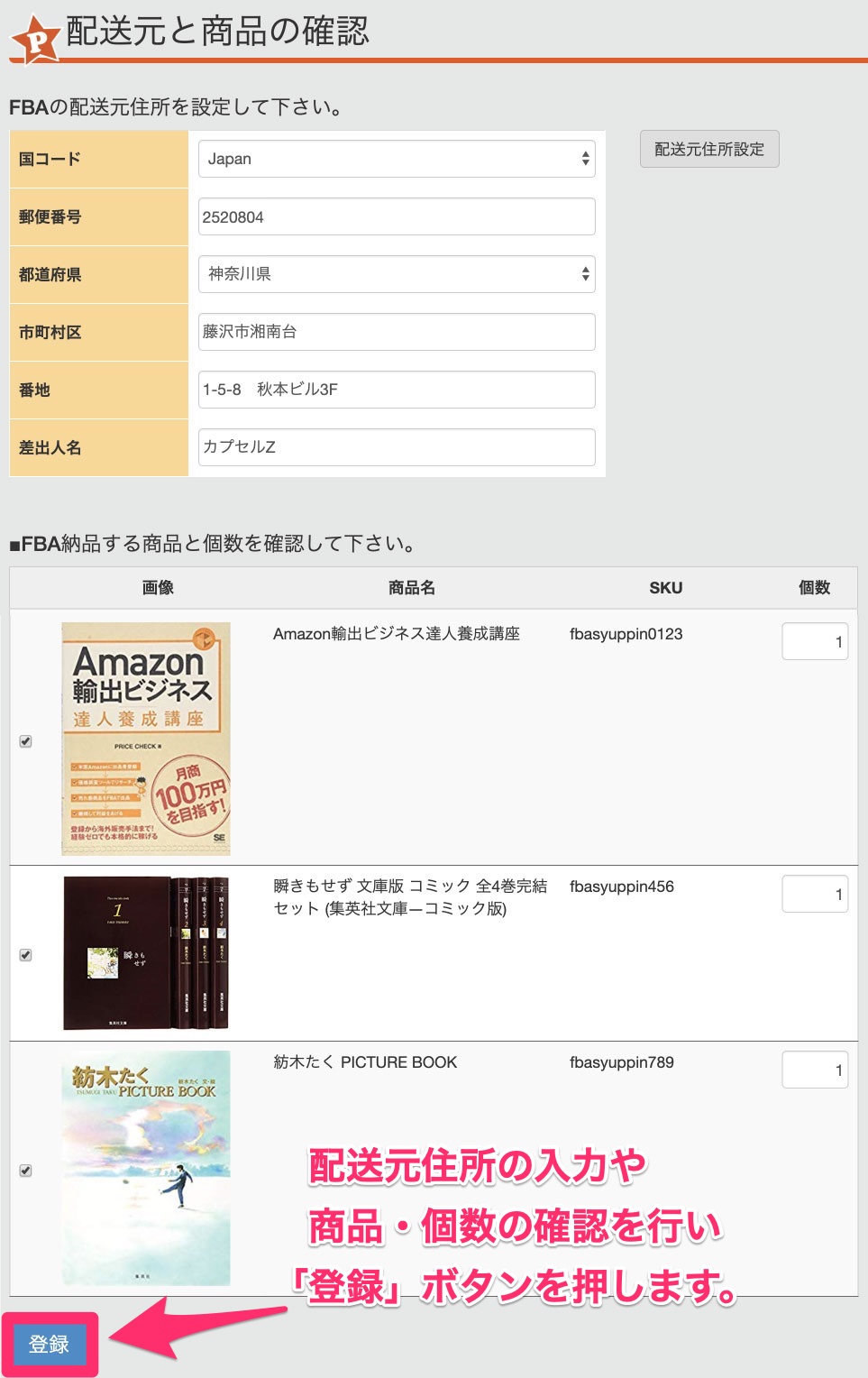Viewport: 868px width, 1378px height.
Task: Click the SKU text fbasyuppin456
Action: pos(622,887)
